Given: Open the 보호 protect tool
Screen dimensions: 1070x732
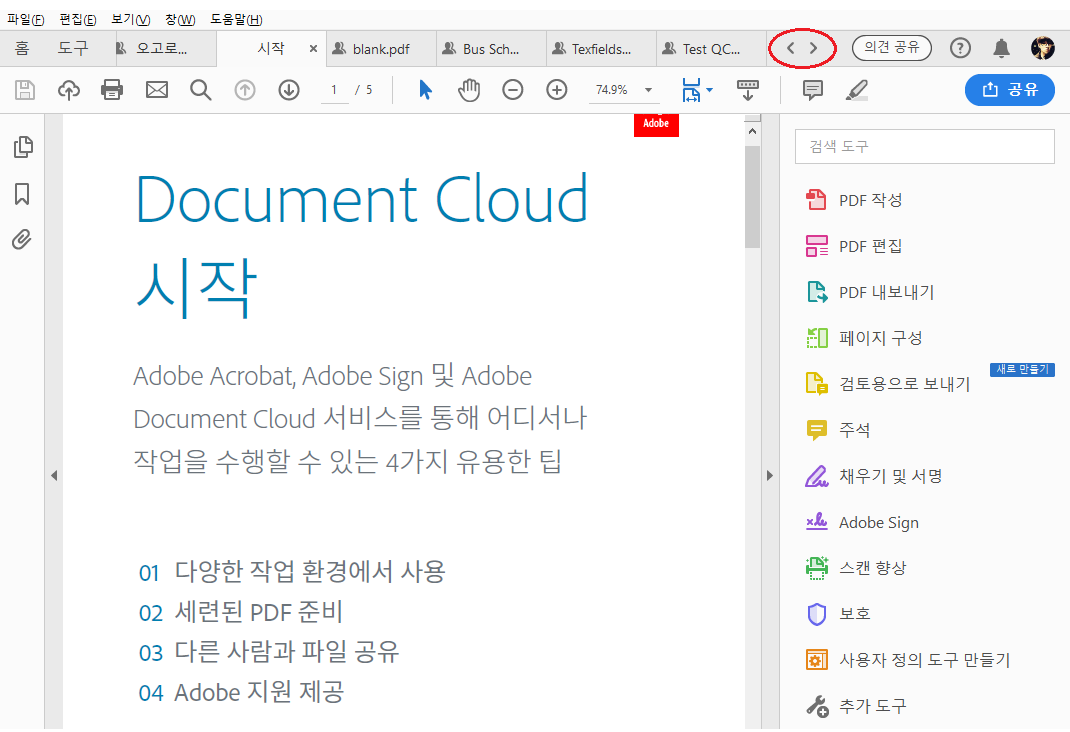Looking at the screenshot, I should 838,614.
